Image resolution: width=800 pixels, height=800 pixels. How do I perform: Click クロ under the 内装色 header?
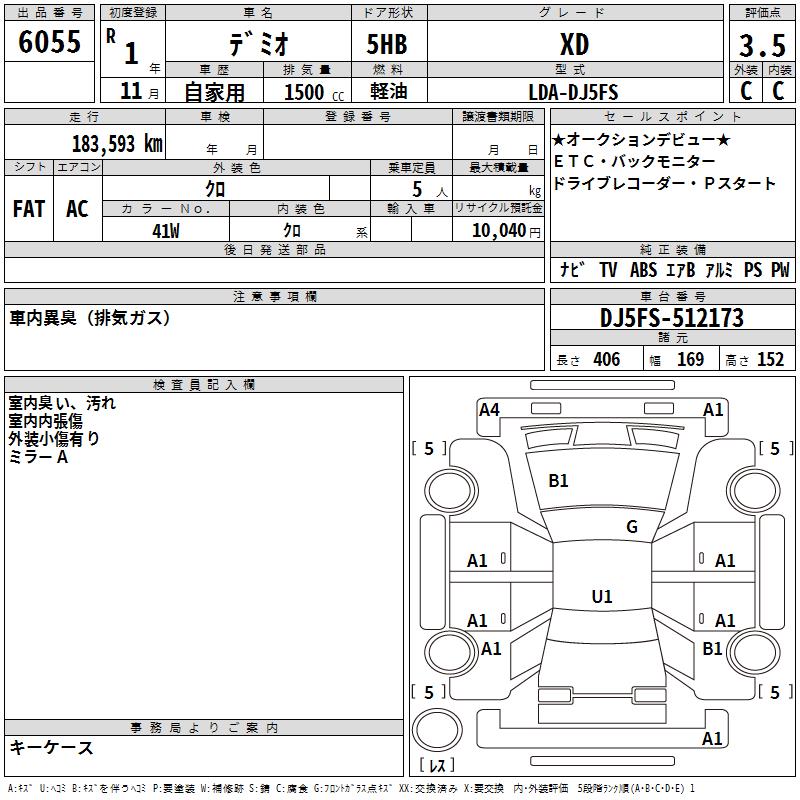[x=292, y=231]
